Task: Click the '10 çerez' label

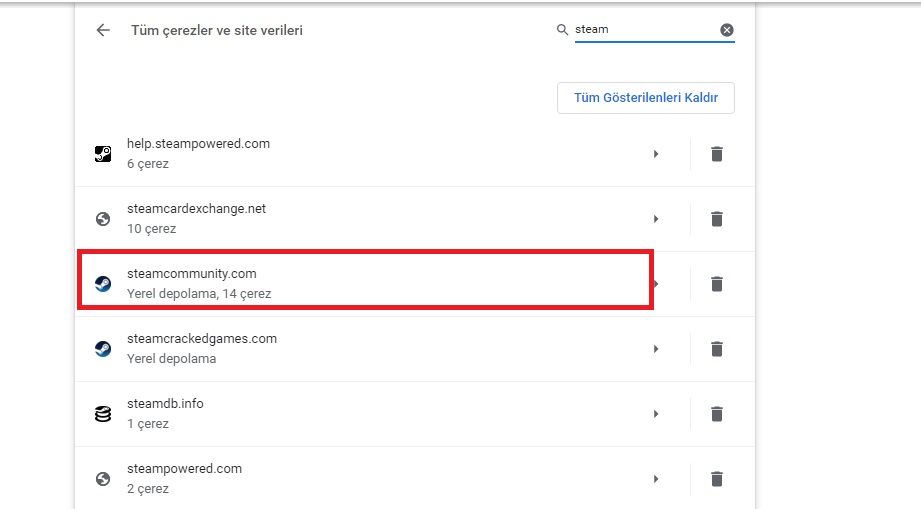Action: point(152,228)
